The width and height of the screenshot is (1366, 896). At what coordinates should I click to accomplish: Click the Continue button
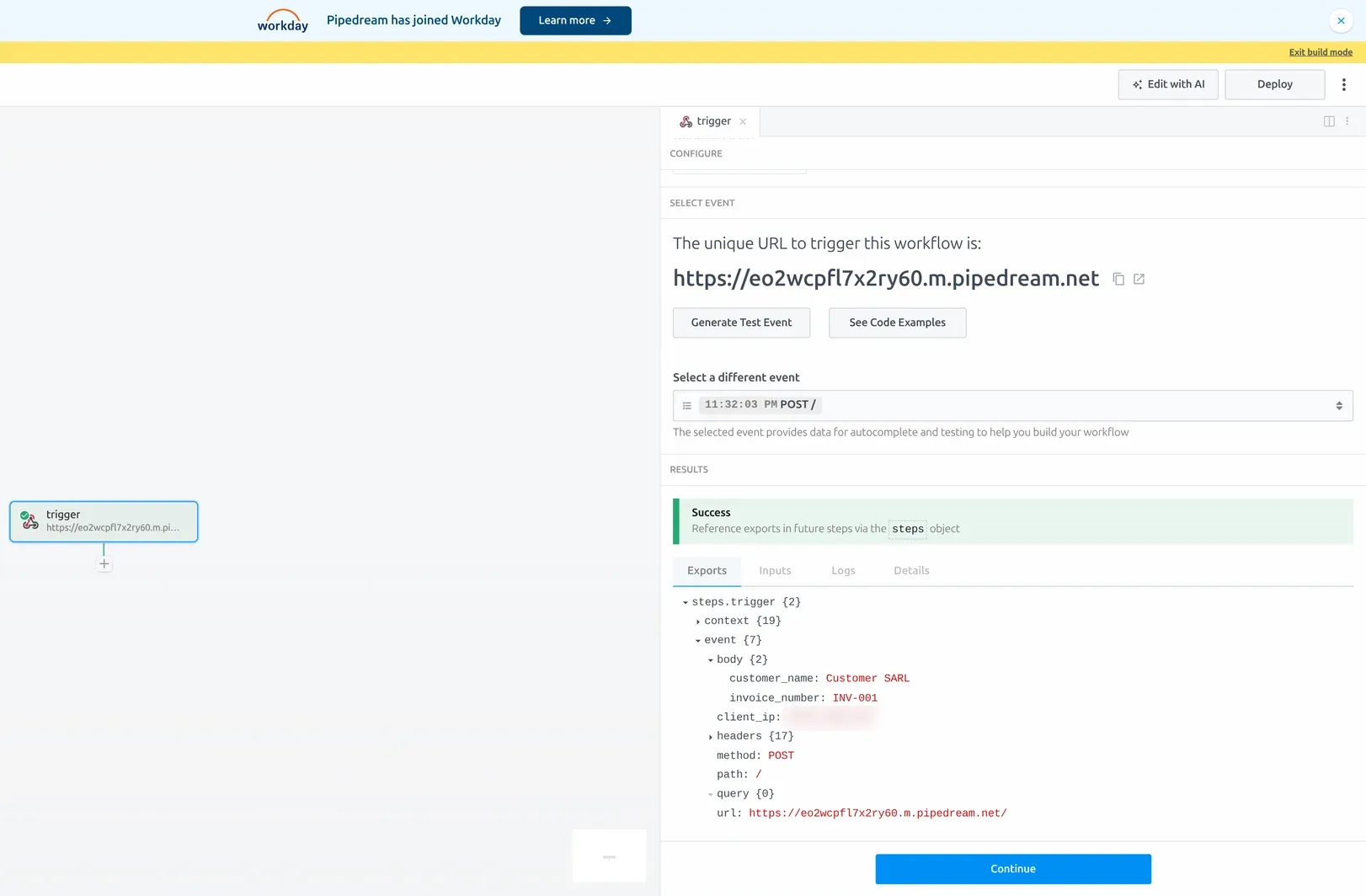pos(1012,869)
